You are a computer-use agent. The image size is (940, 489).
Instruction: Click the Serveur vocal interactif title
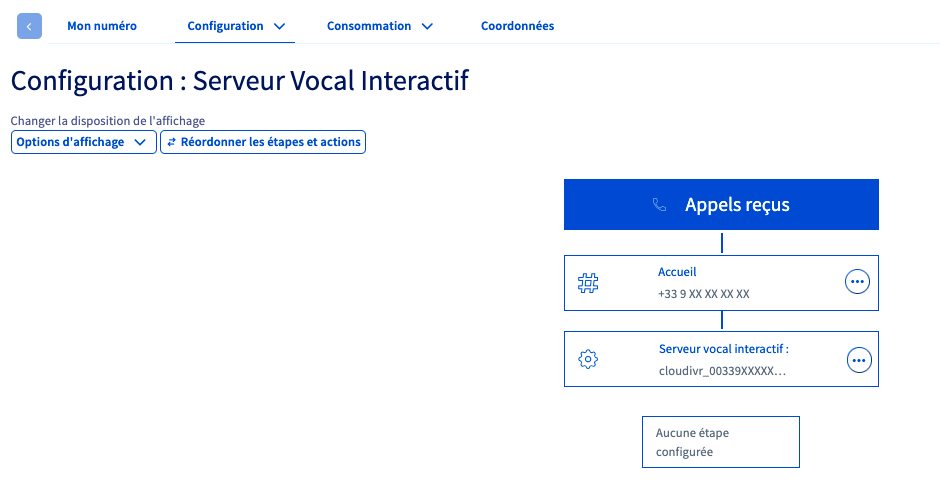click(x=724, y=349)
